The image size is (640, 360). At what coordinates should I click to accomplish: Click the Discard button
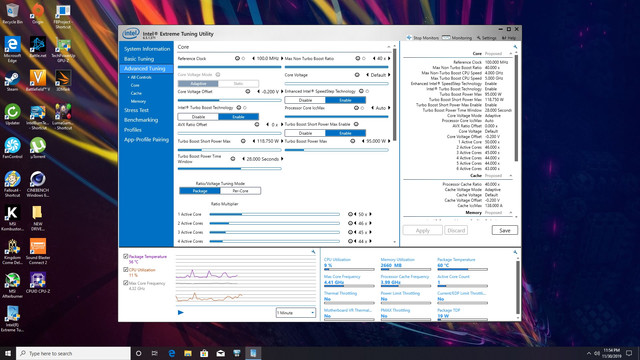coord(456,230)
